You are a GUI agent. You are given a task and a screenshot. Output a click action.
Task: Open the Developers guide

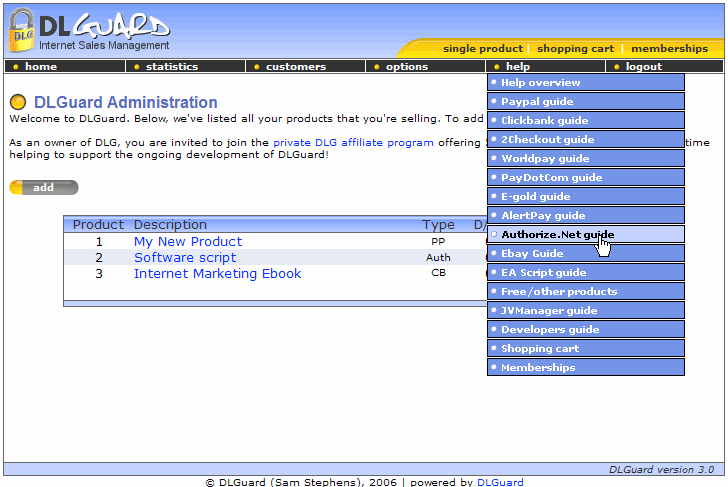pos(586,330)
